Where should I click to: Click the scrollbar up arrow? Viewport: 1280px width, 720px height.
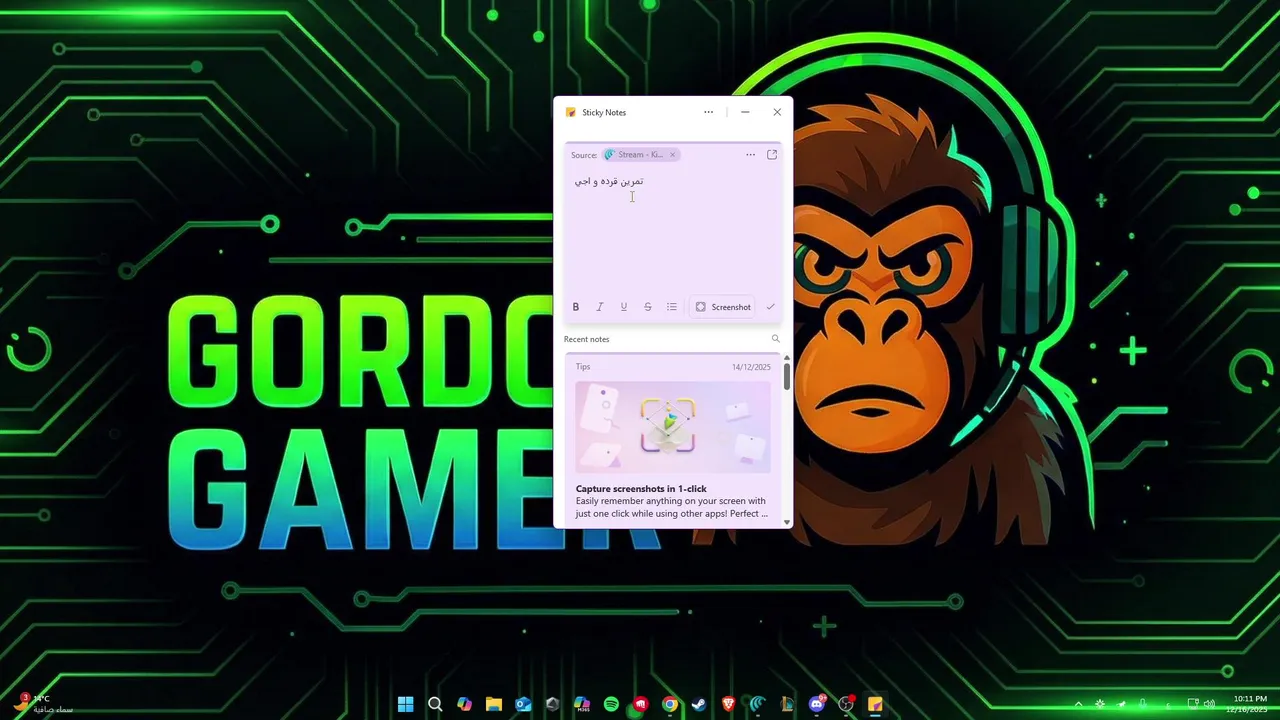point(787,358)
